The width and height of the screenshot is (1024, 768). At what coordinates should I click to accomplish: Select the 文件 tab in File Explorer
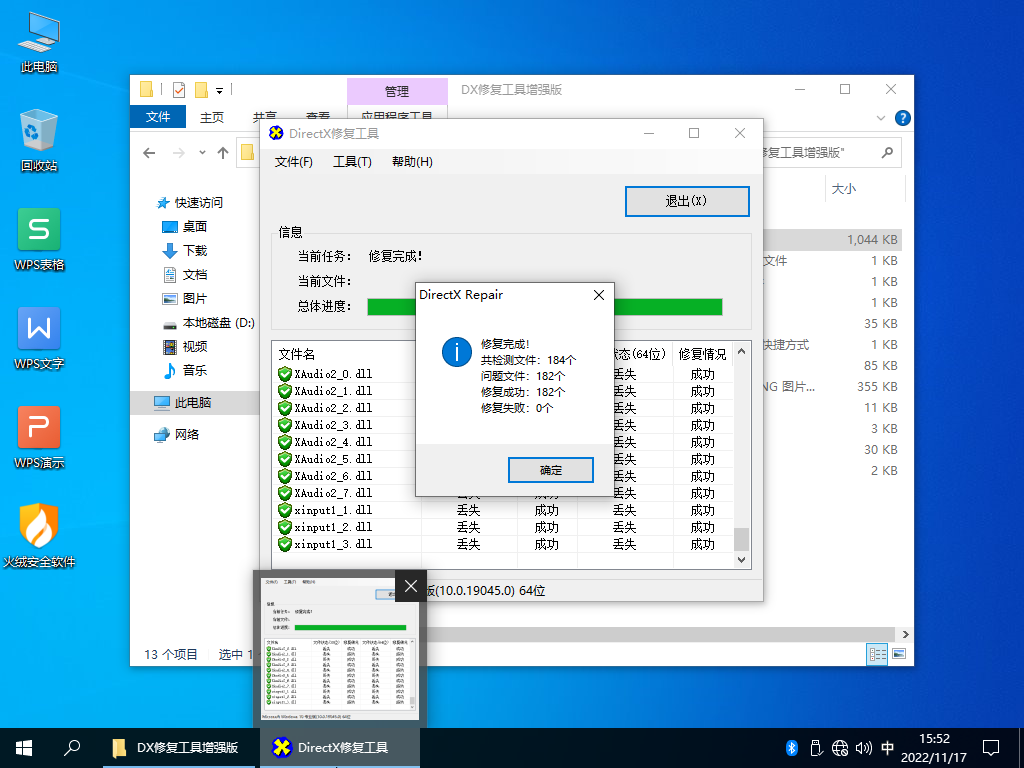[158, 117]
